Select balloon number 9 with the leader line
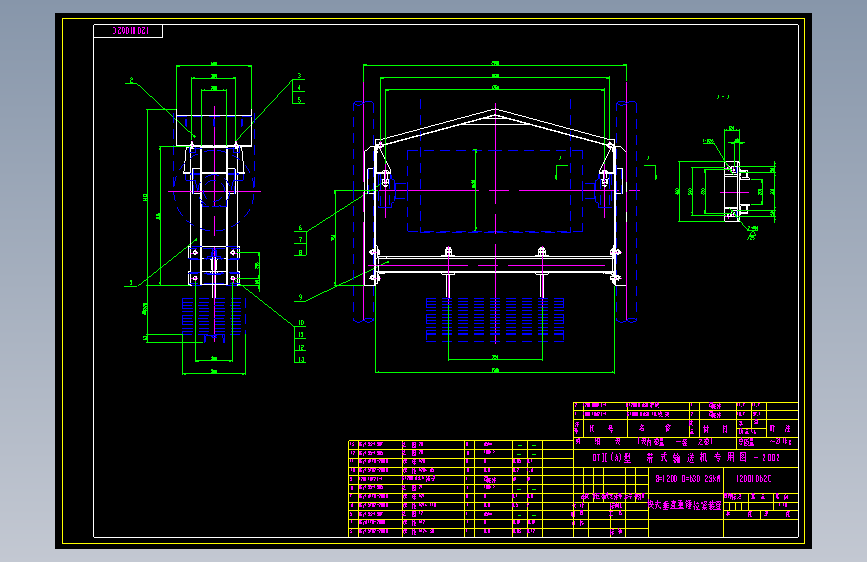 tap(300, 297)
